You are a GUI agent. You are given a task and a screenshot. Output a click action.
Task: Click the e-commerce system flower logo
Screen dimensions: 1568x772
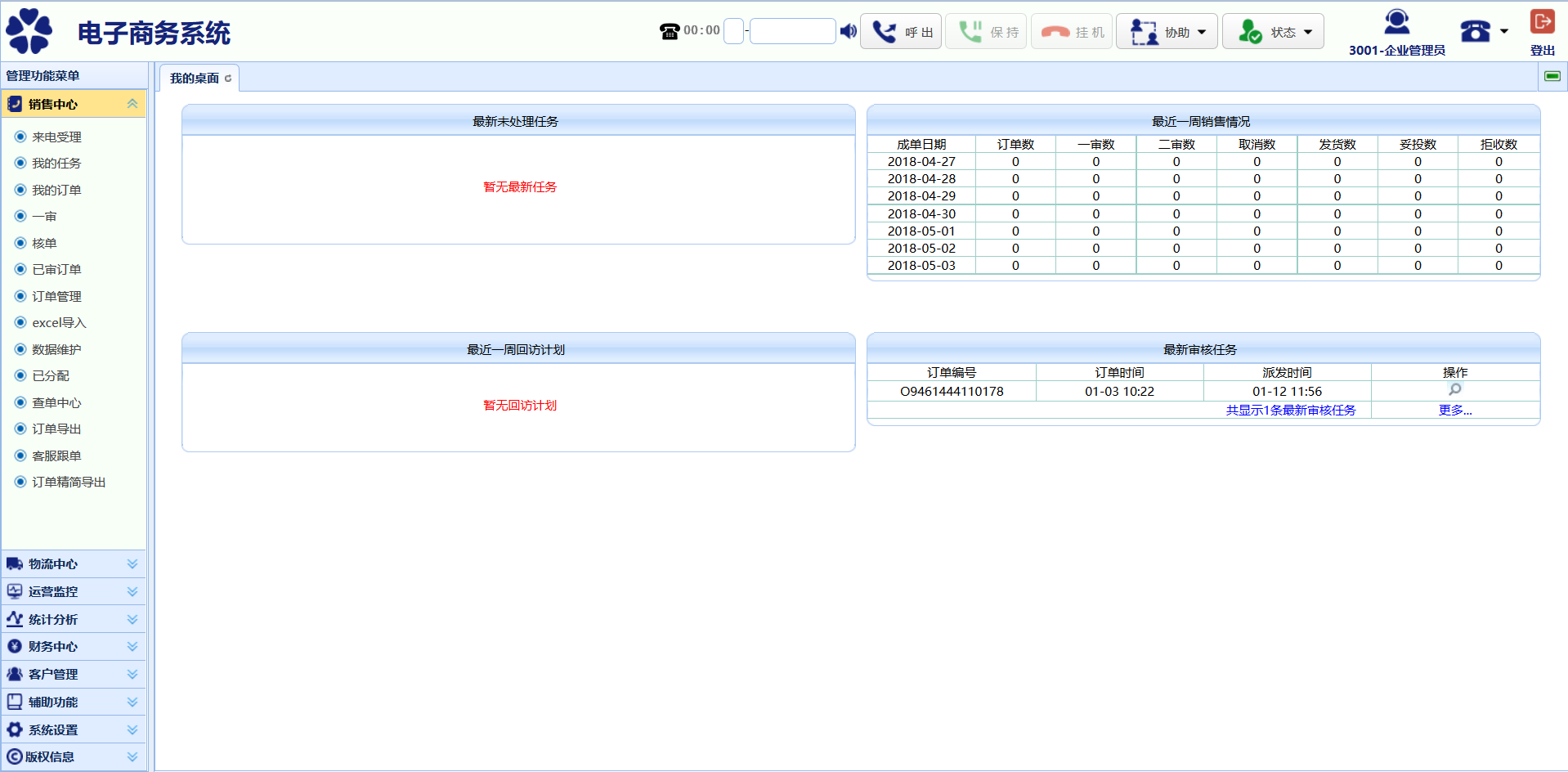pyautogui.click(x=29, y=31)
